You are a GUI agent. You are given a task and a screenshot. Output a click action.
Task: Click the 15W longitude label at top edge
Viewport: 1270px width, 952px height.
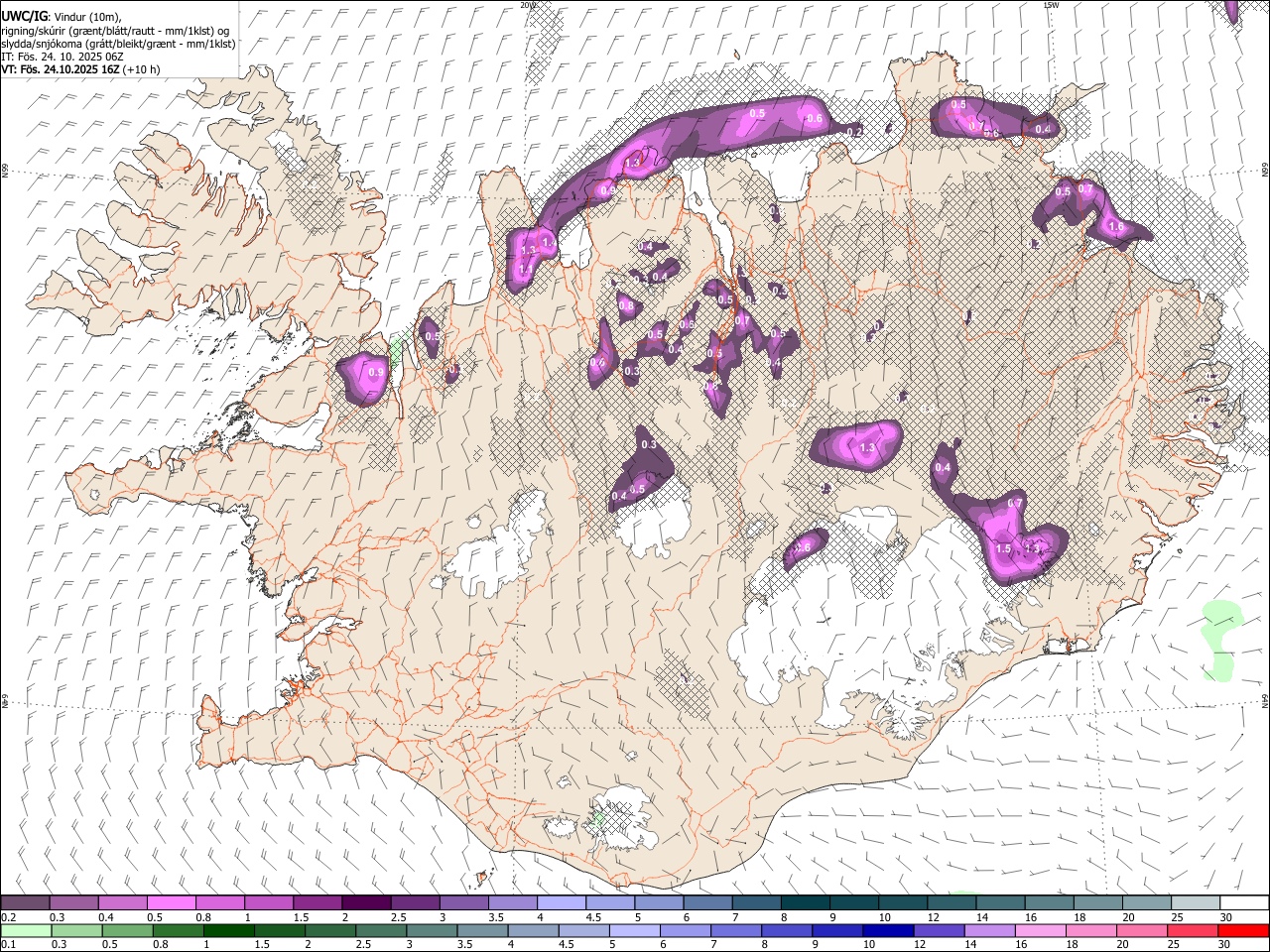1051,5
